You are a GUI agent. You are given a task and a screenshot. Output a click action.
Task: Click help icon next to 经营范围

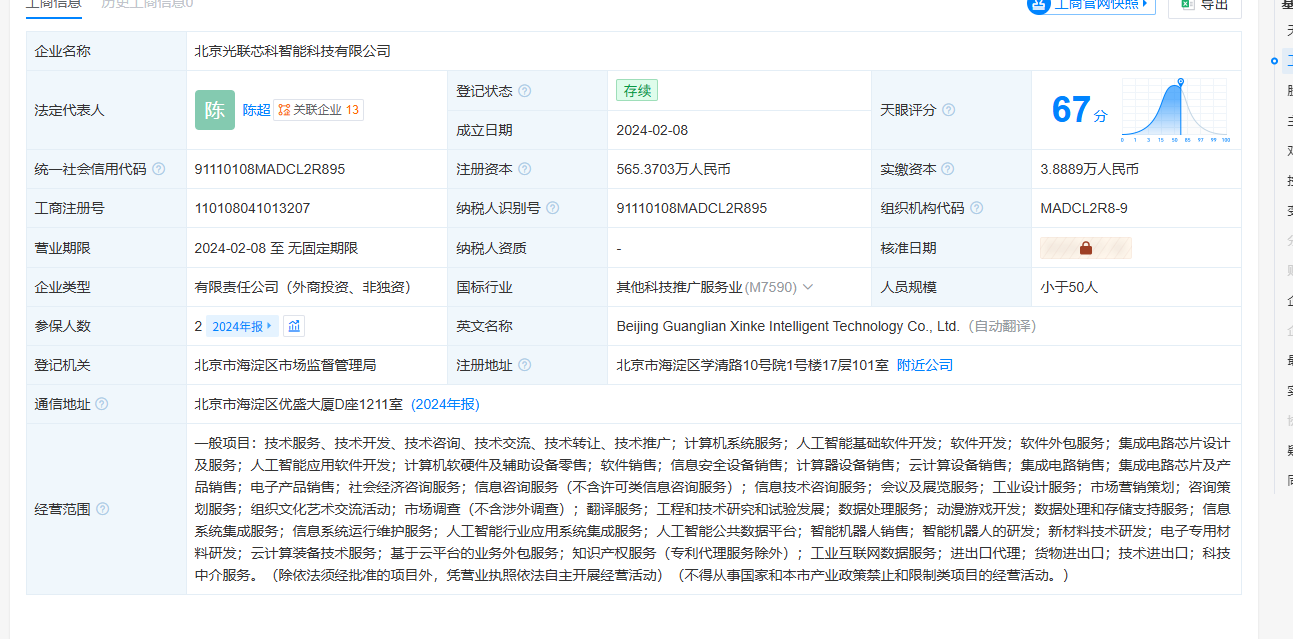[x=102, y=509]
